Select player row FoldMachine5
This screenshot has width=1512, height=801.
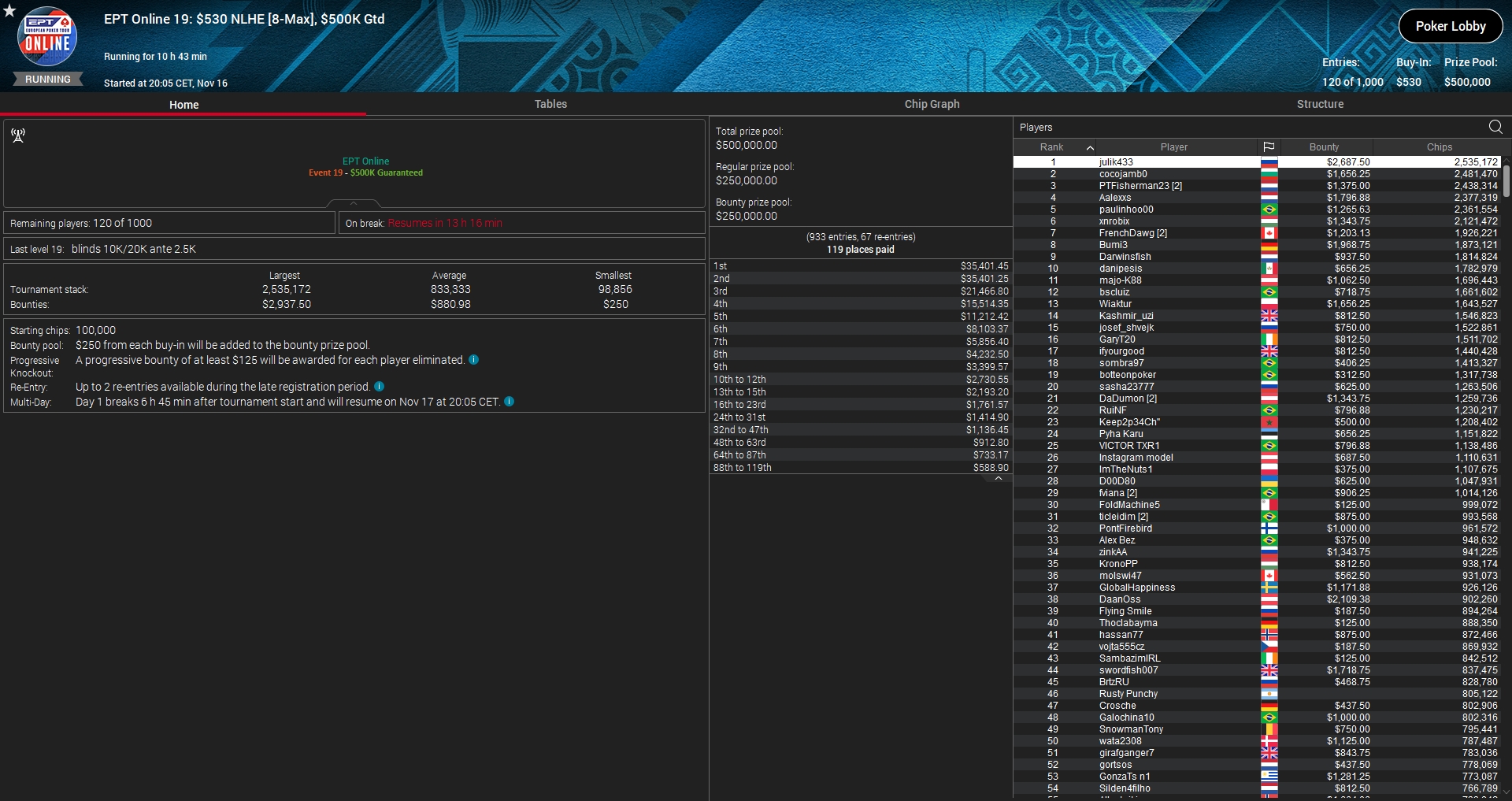point(1257,505)
